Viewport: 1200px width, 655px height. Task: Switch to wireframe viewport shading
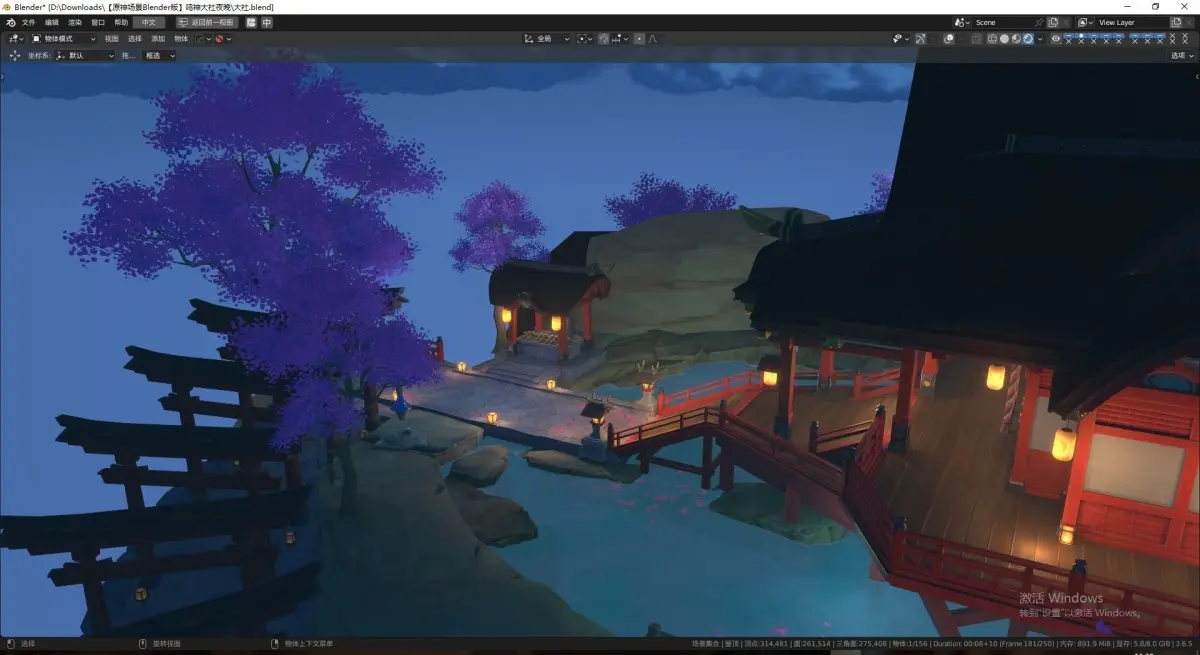[992, 39]
